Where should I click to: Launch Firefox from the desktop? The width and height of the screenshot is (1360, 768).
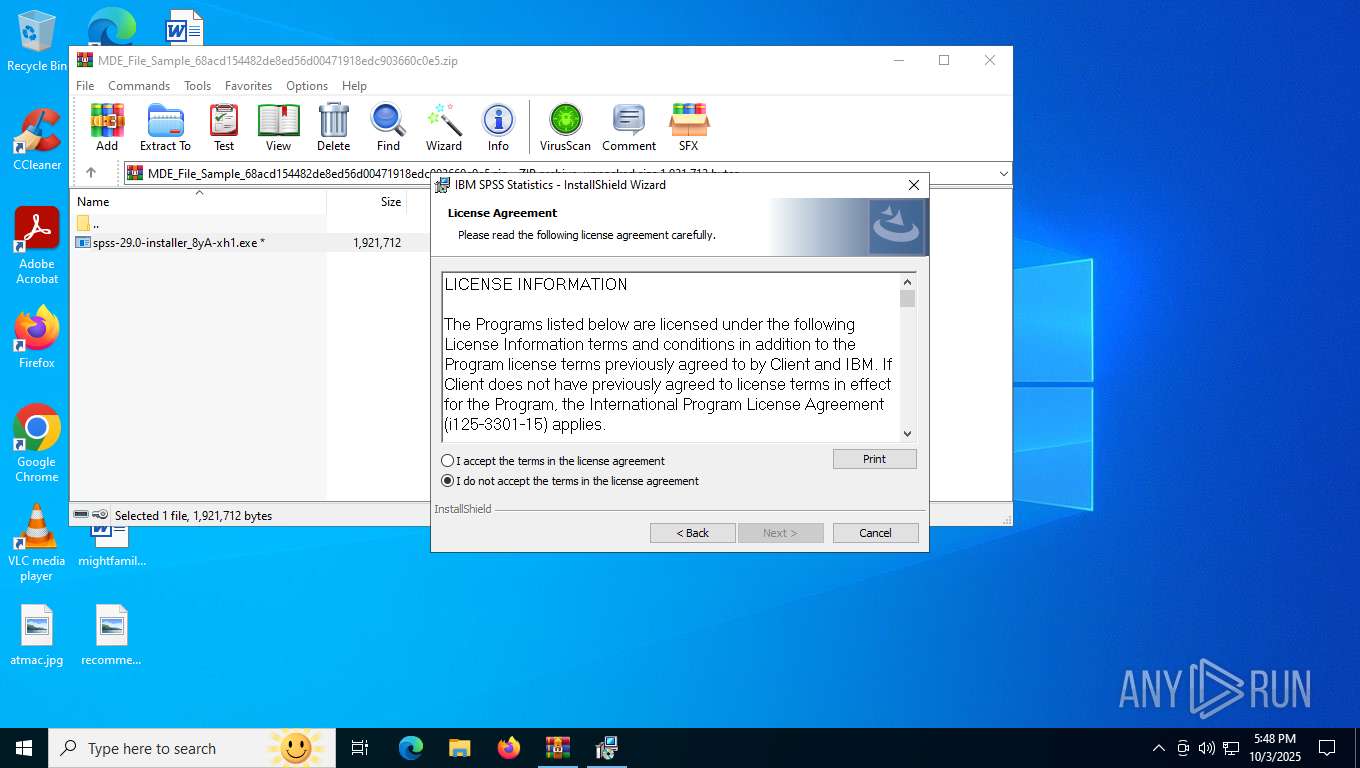pos(37,337)
